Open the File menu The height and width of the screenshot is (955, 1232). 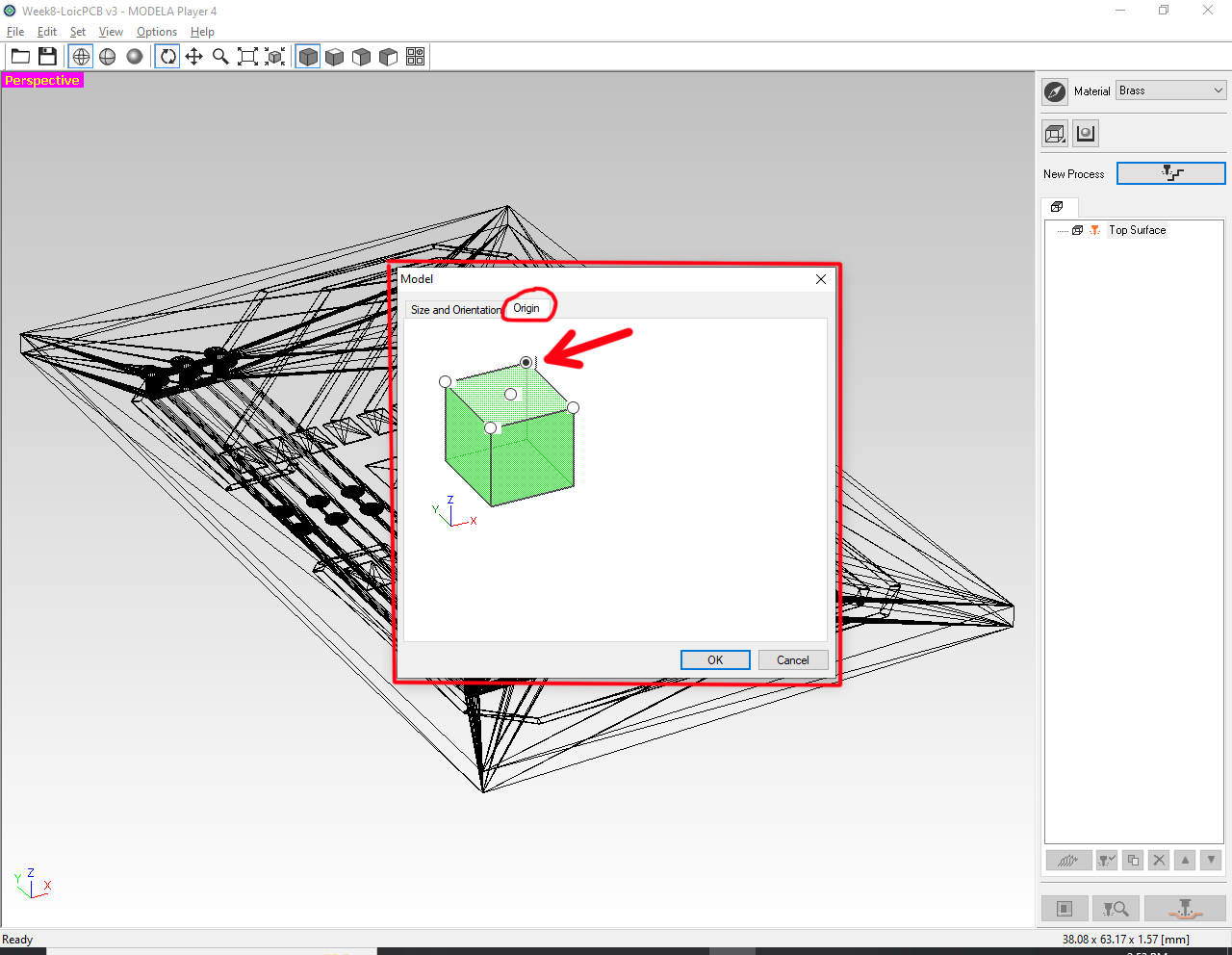15,32
